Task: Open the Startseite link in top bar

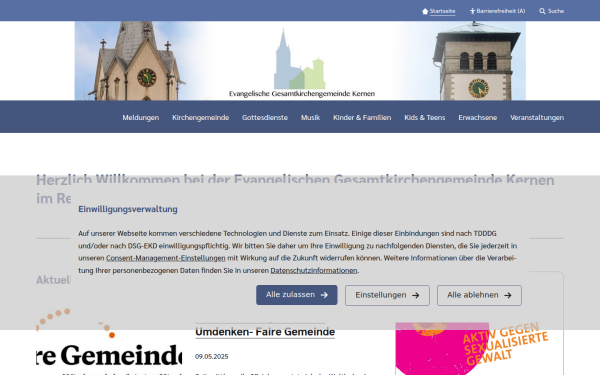Action: pyautogui.click(x=442, y=11)
